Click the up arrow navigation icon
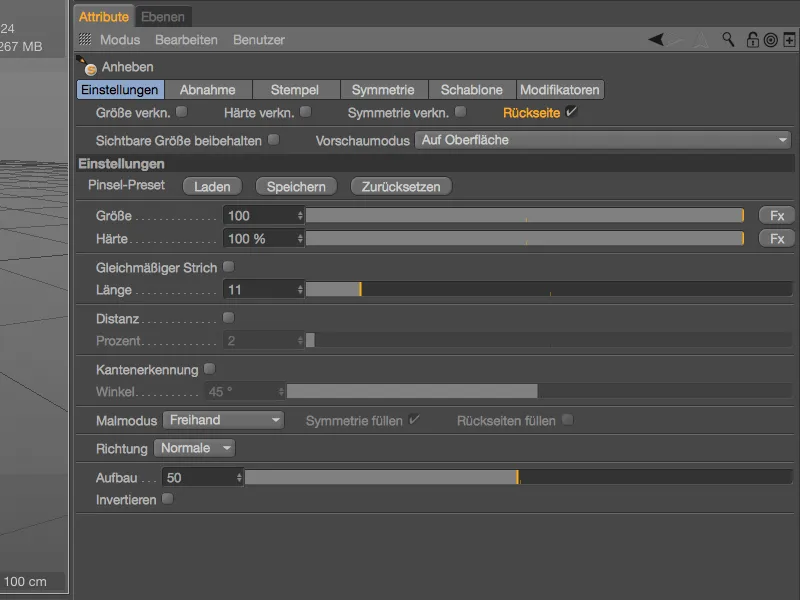 coord(702,39)
